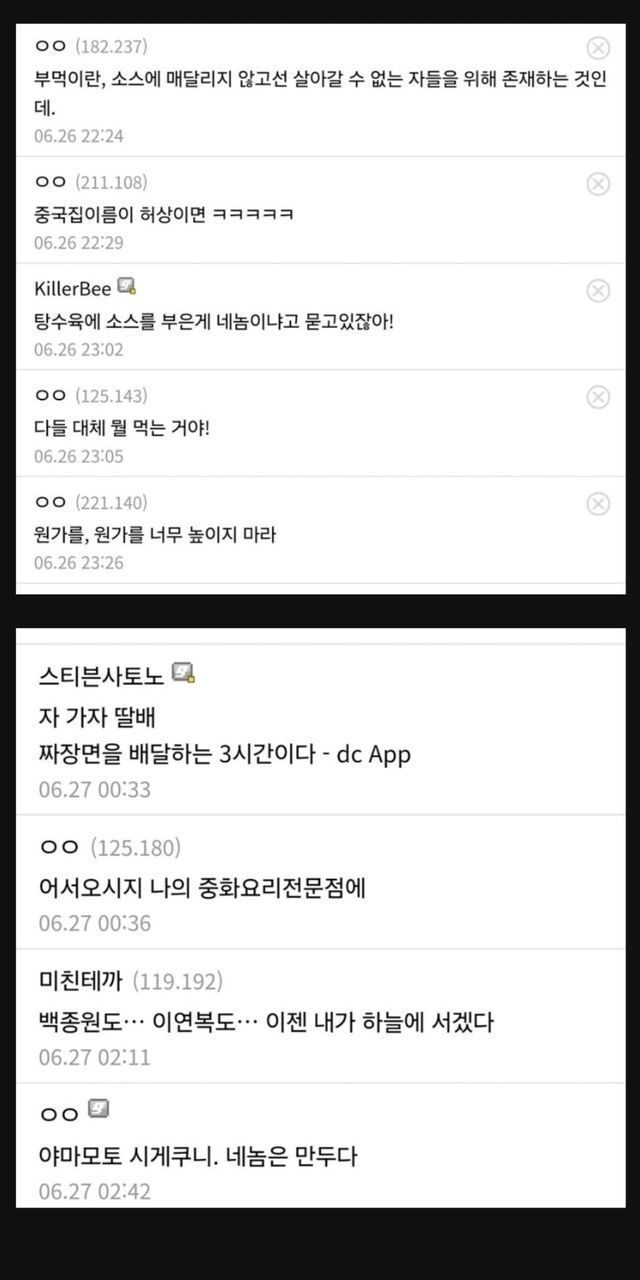Open KillerBee user profile name
Image resolution: width=640 pixels, height=1280 pixels.
pyautogui.click(x=72, y=290)
